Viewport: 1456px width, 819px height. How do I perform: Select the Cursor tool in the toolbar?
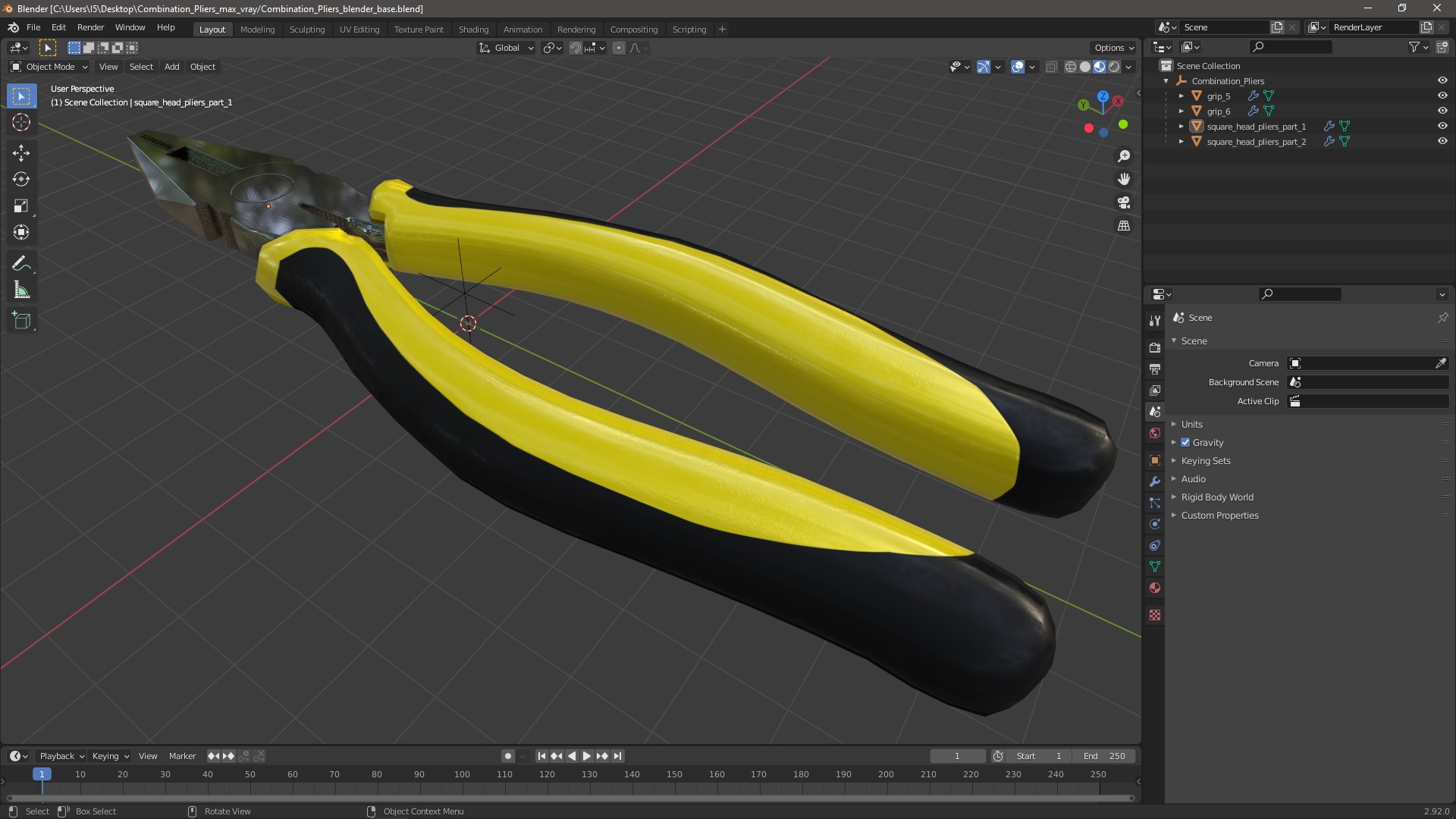coord(21,123)
